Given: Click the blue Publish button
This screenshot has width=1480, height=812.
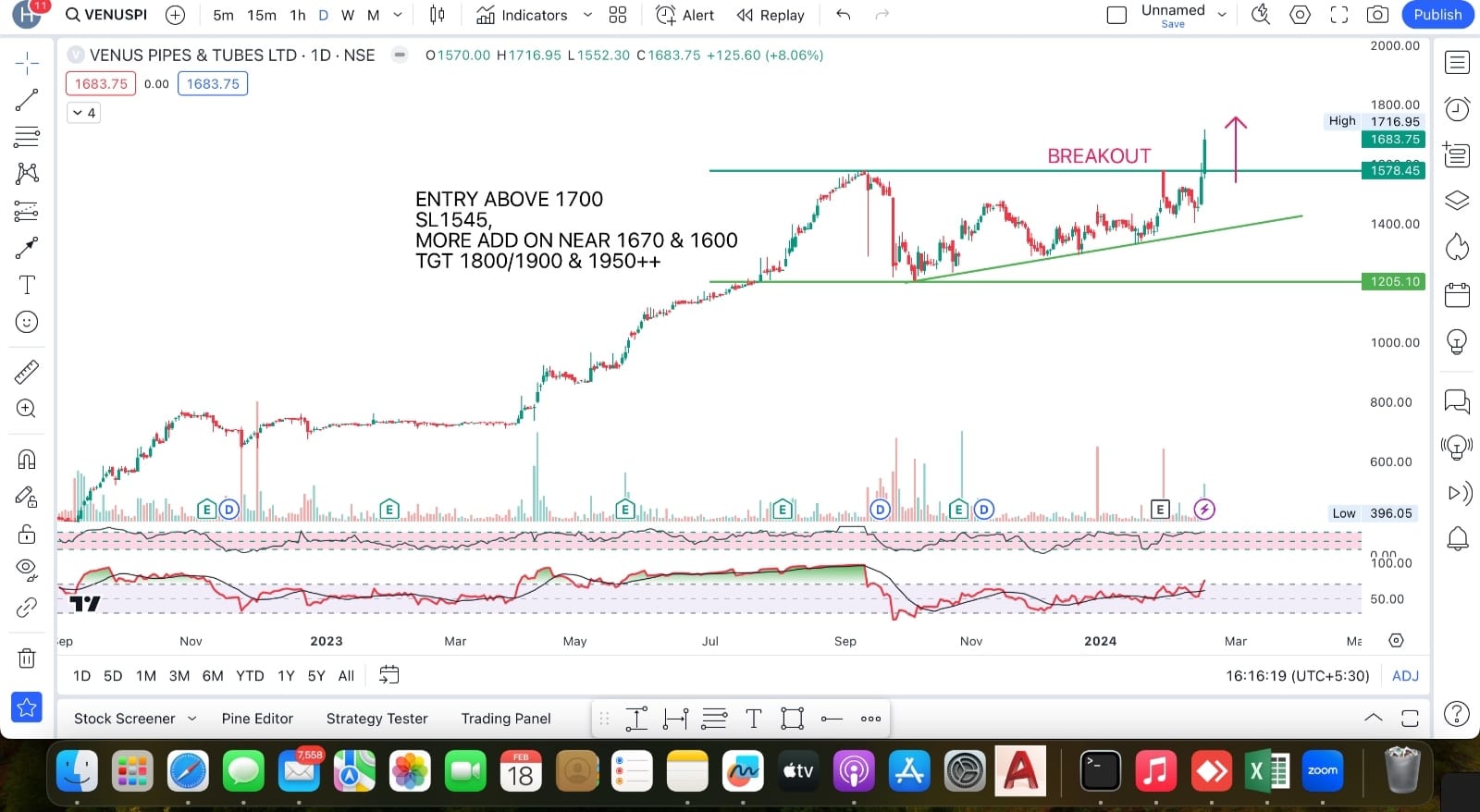Looking at the screenshot, I should click(1437, 15).
